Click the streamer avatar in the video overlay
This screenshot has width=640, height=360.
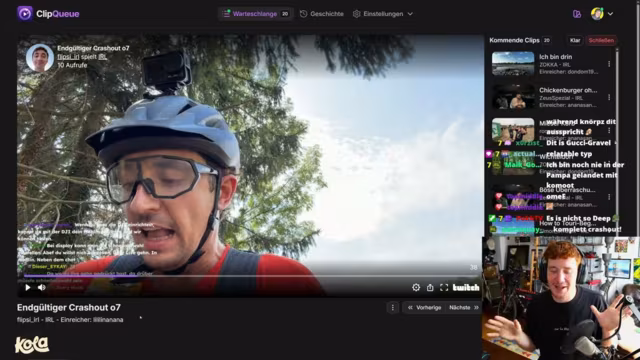pyautogui.click(x=40, y=58)
